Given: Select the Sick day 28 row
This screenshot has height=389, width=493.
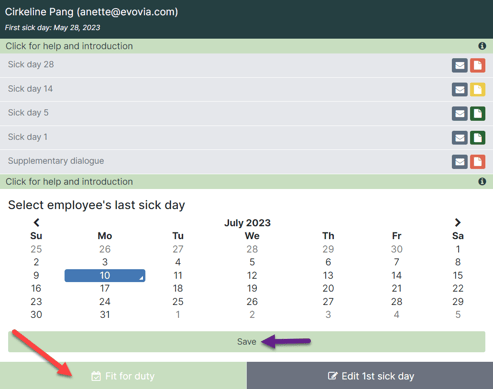Looking at the screenshot, I should [246, 65].
